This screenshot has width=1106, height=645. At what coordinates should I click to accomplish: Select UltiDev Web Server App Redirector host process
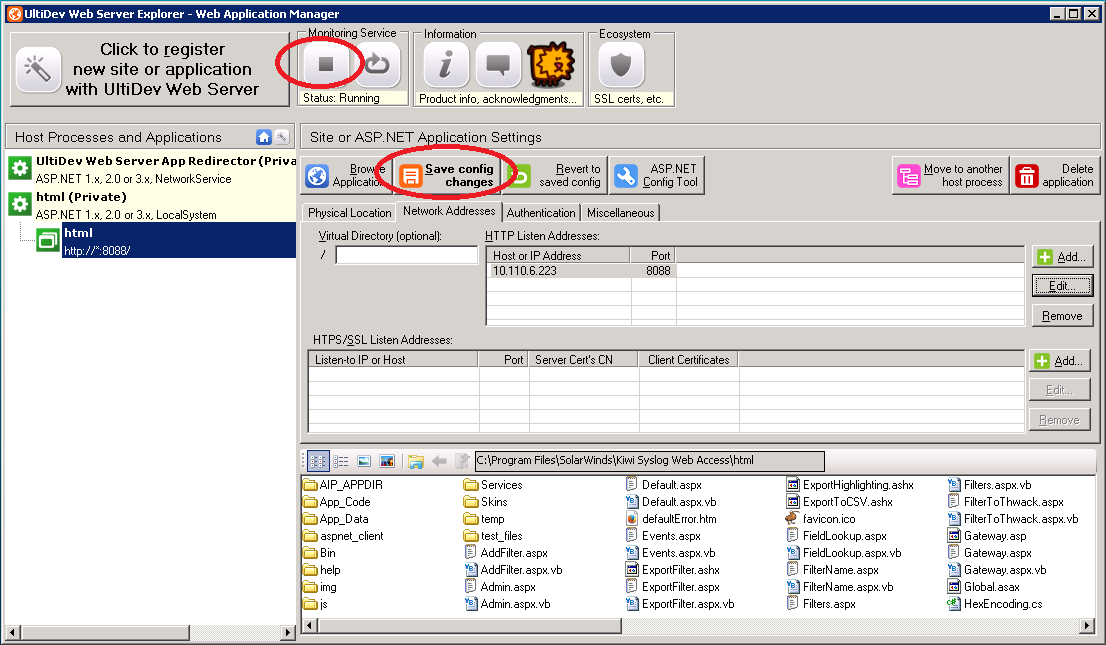point(152,169)
